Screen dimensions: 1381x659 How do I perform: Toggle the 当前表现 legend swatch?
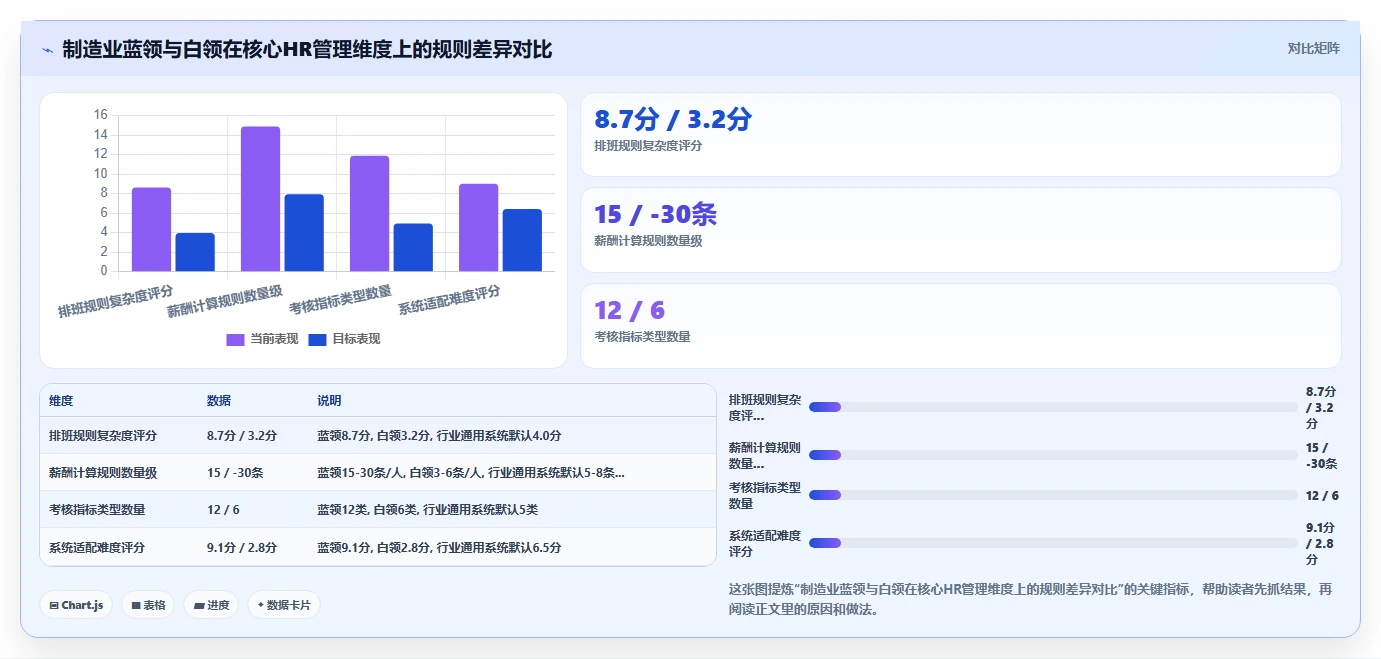[235, 339]
